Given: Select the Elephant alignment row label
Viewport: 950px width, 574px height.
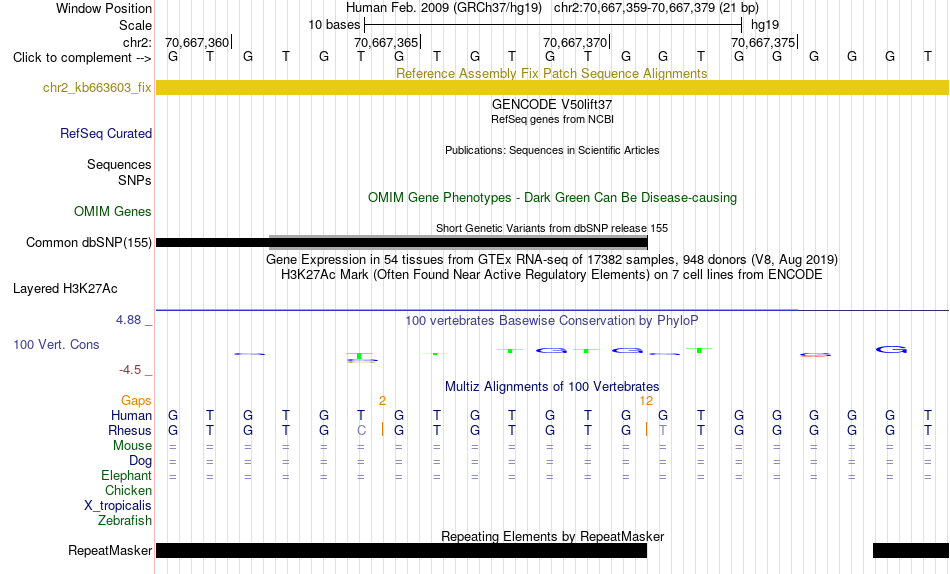Looking at the screenshot, I should tap(127, 476).
